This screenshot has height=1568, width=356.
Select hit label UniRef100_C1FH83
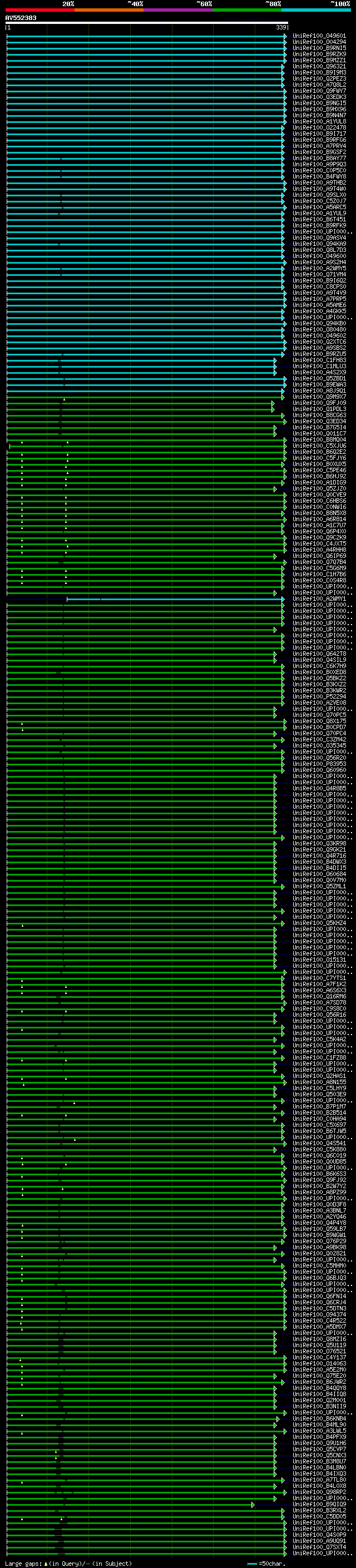coord(319,360)
